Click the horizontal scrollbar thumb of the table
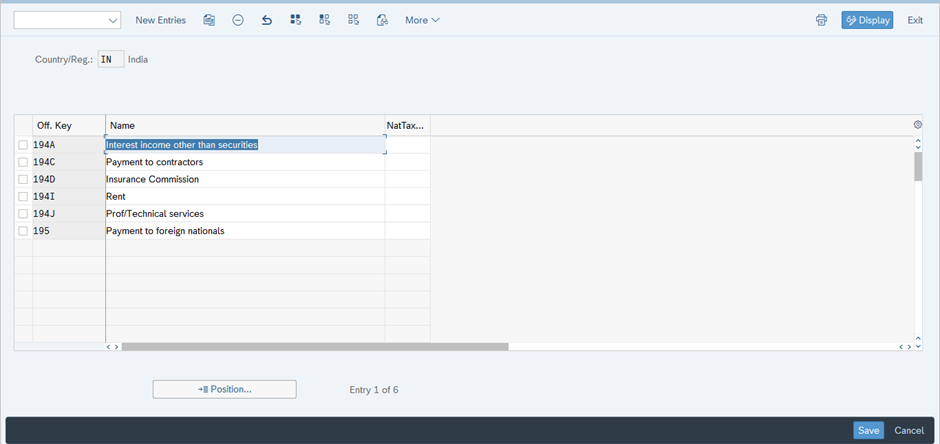Viewport: 940px width, 444px height. coord(315,346)
